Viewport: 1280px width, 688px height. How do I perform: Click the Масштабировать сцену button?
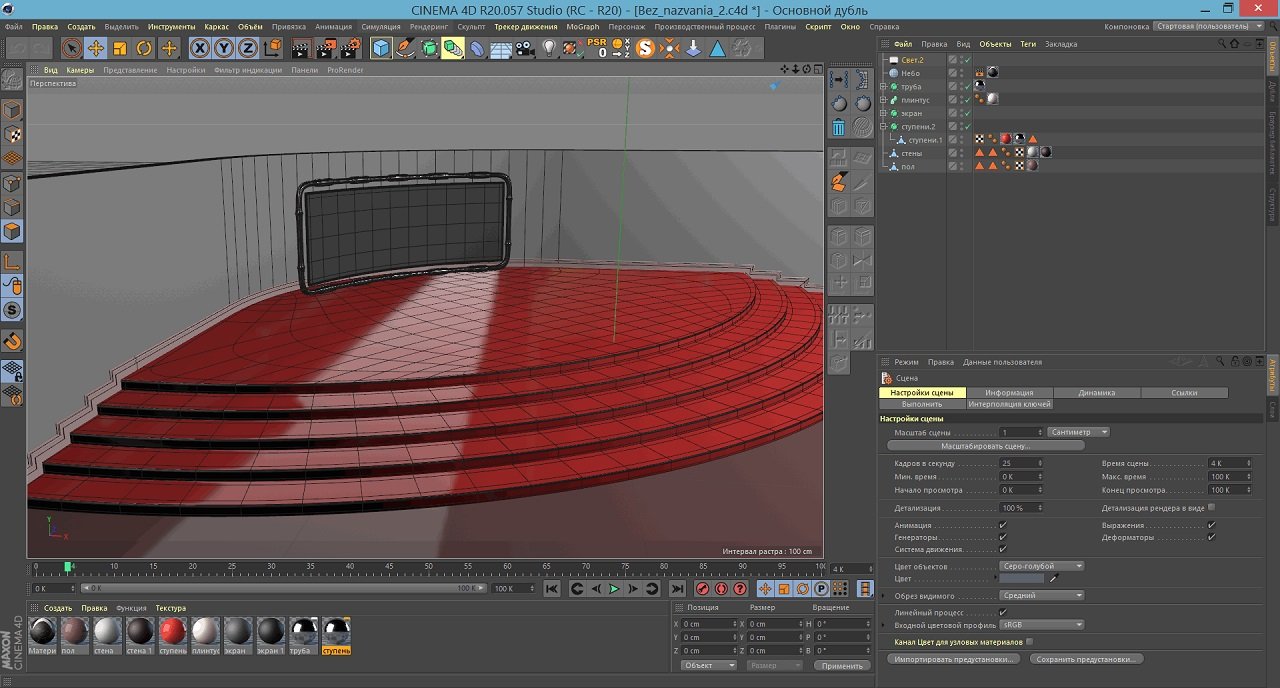986,446
